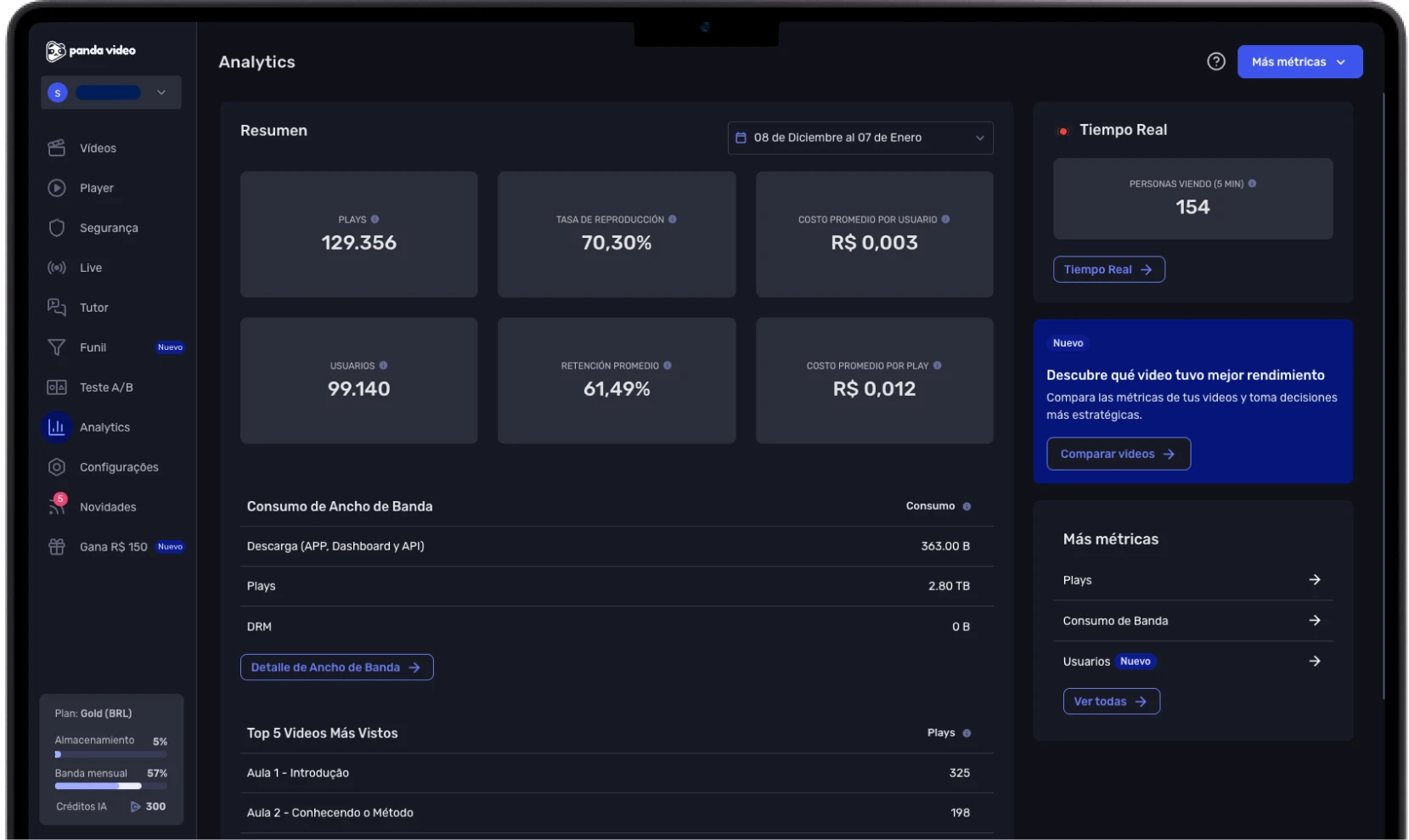Click info icon next to Consumo header
Image resolution: width=1409 pixels, height=840 pixels.
(x=967, y=506)
